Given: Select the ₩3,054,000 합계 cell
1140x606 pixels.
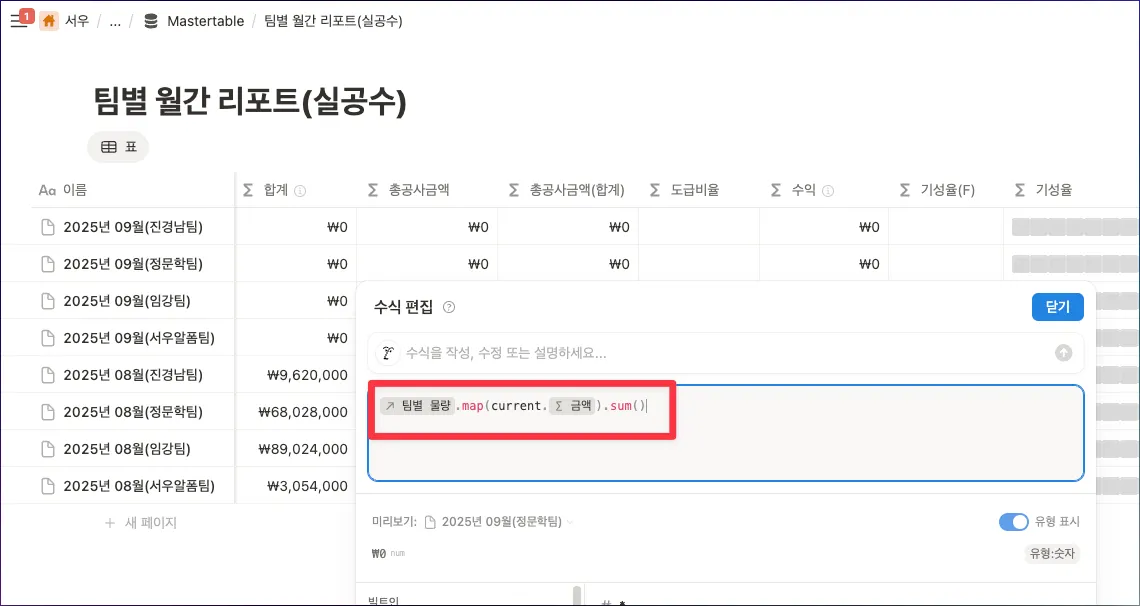Looking at the screenshot, I should click(295, 485).
